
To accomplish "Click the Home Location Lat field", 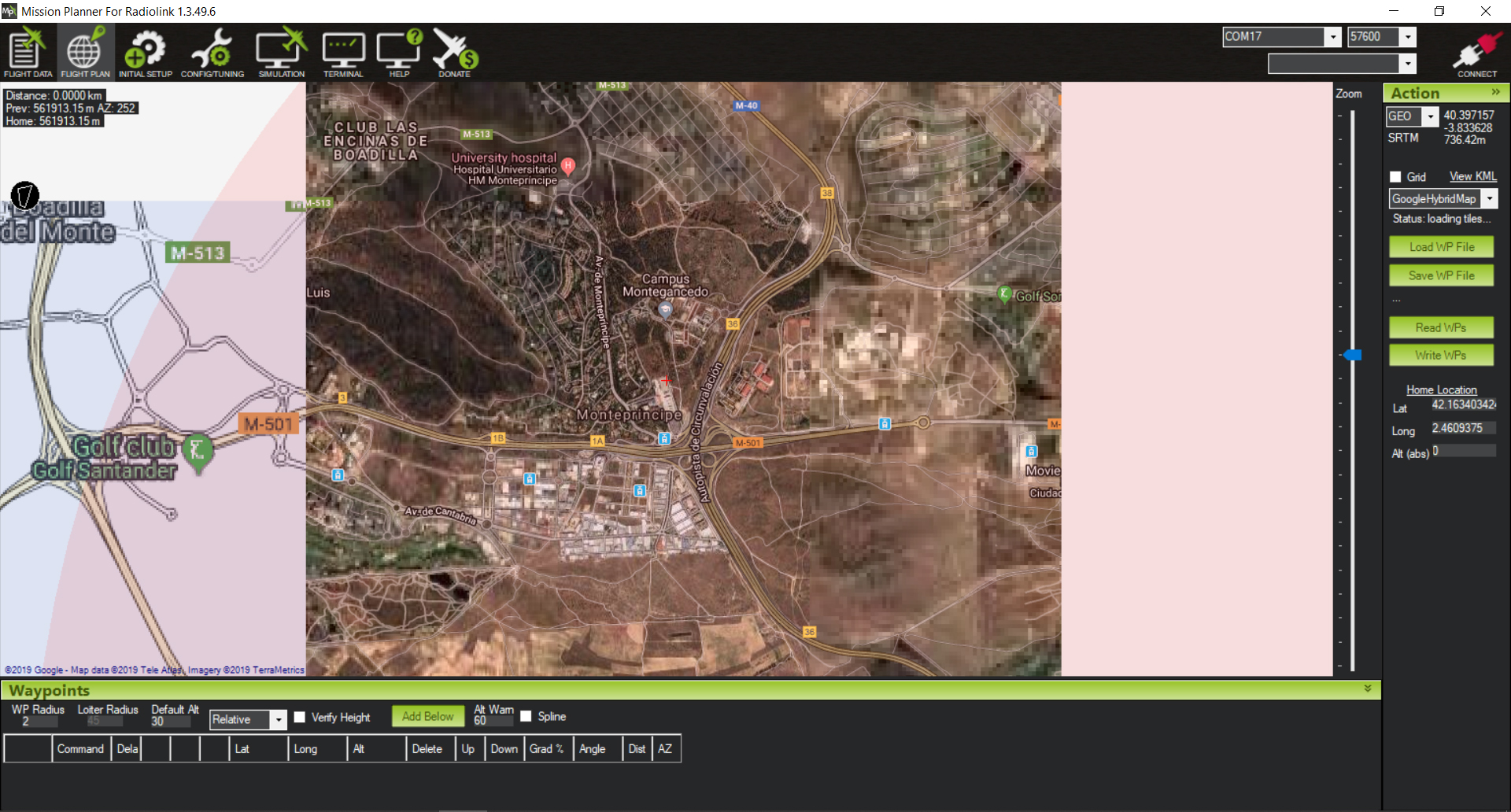I will point(1463,405).
